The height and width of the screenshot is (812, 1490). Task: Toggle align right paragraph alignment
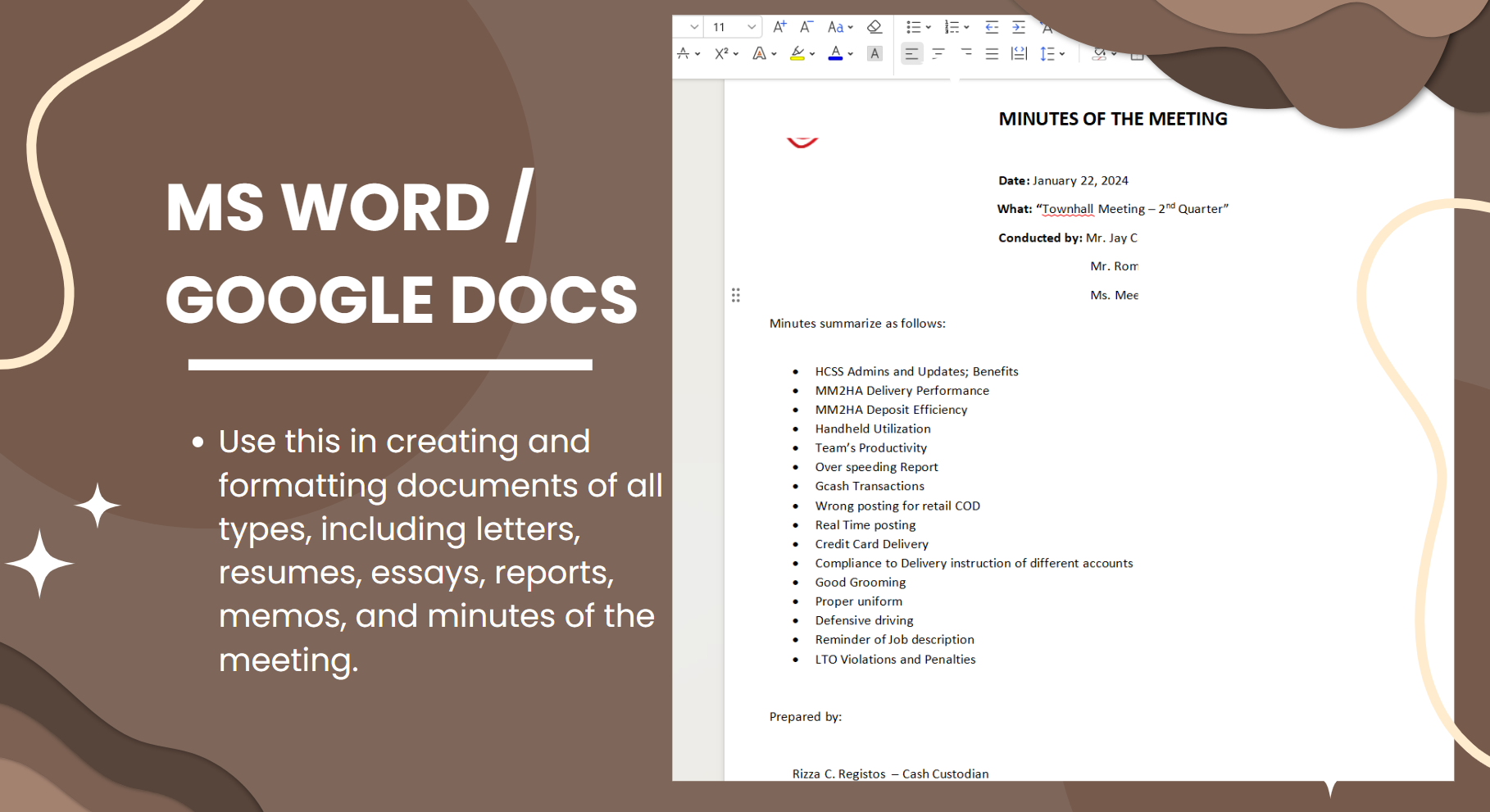tap(965, 54)
